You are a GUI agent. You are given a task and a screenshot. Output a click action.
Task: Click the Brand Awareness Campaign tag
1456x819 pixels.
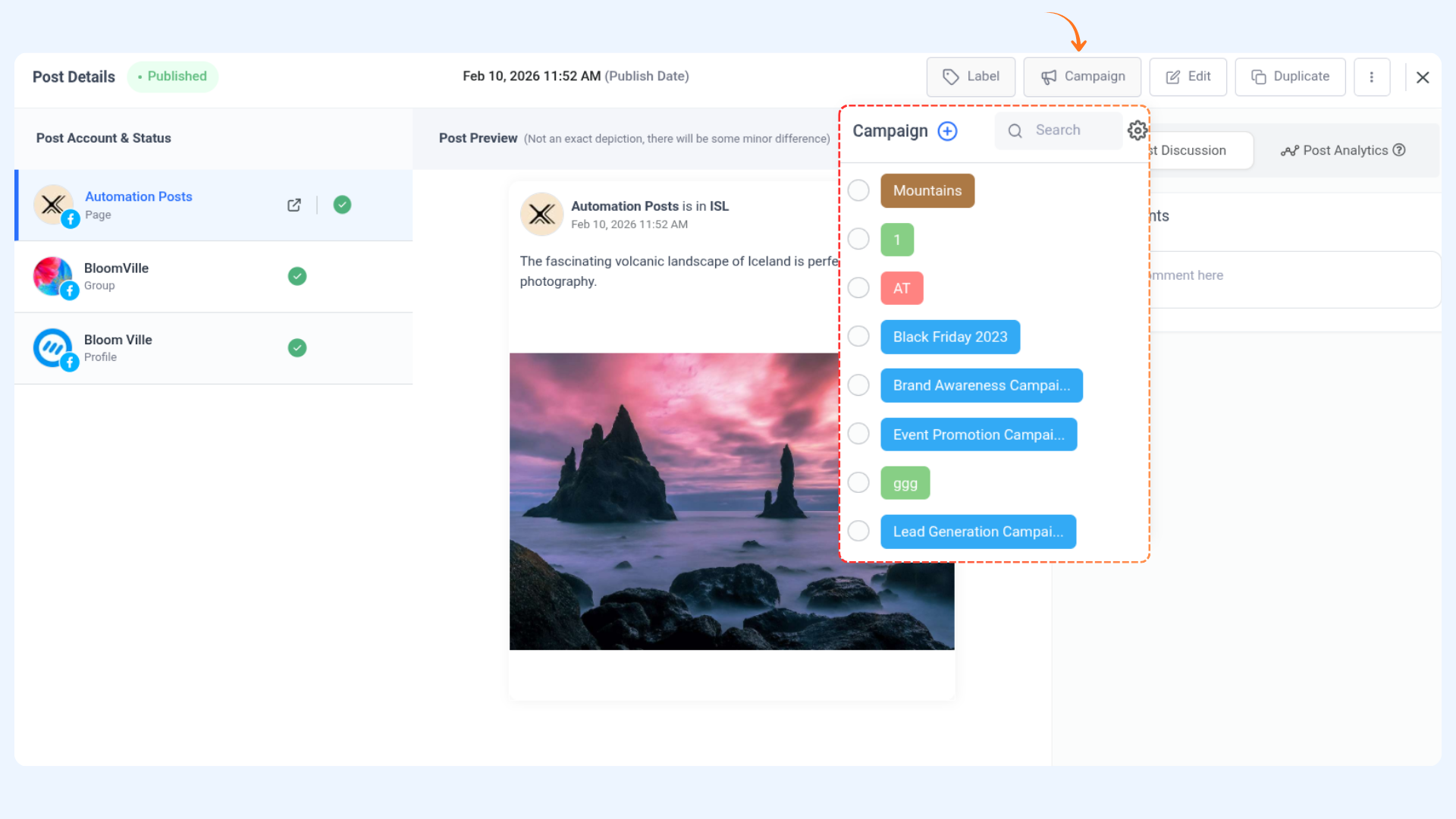coord(981,385)
